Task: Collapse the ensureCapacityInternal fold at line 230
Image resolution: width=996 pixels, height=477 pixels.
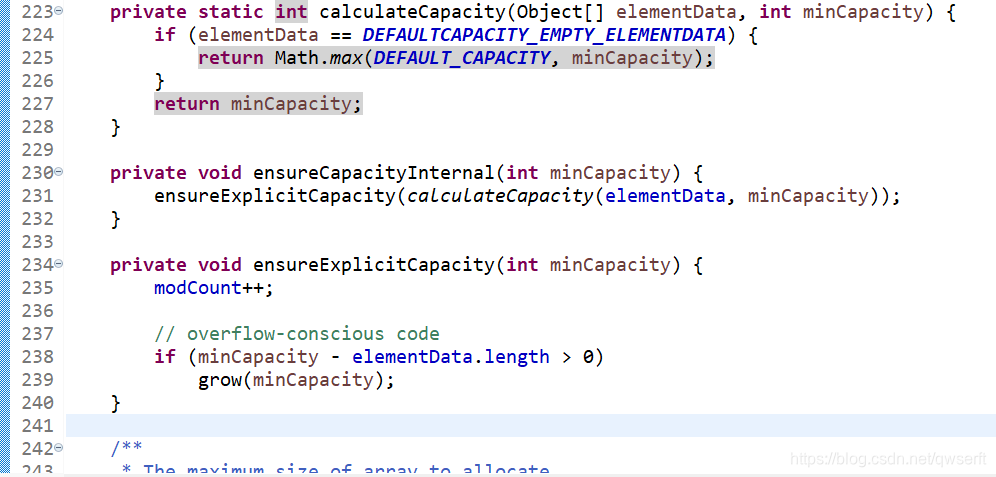Action: point(59,172)
